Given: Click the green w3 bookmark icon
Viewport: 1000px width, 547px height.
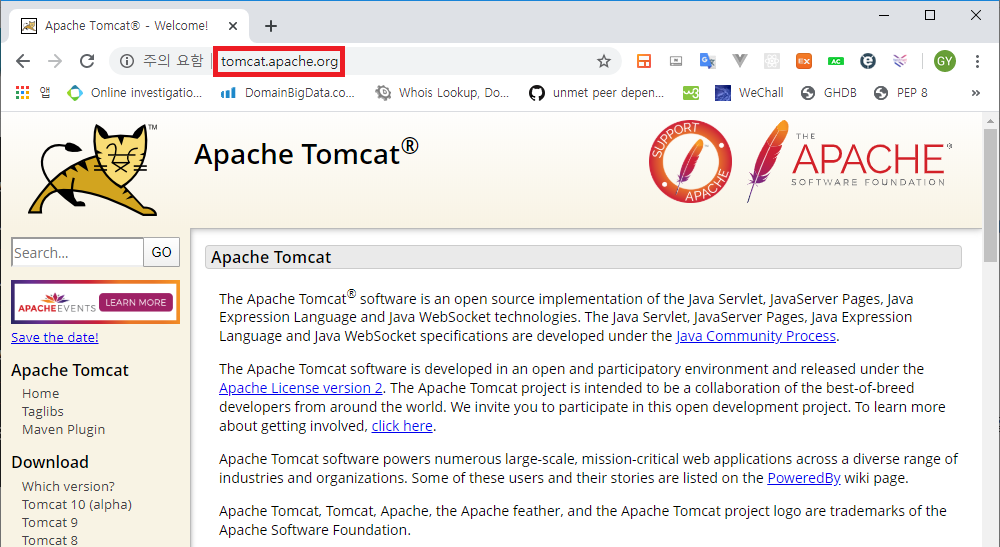Looking at the screenshot, I should click(691, 93).
